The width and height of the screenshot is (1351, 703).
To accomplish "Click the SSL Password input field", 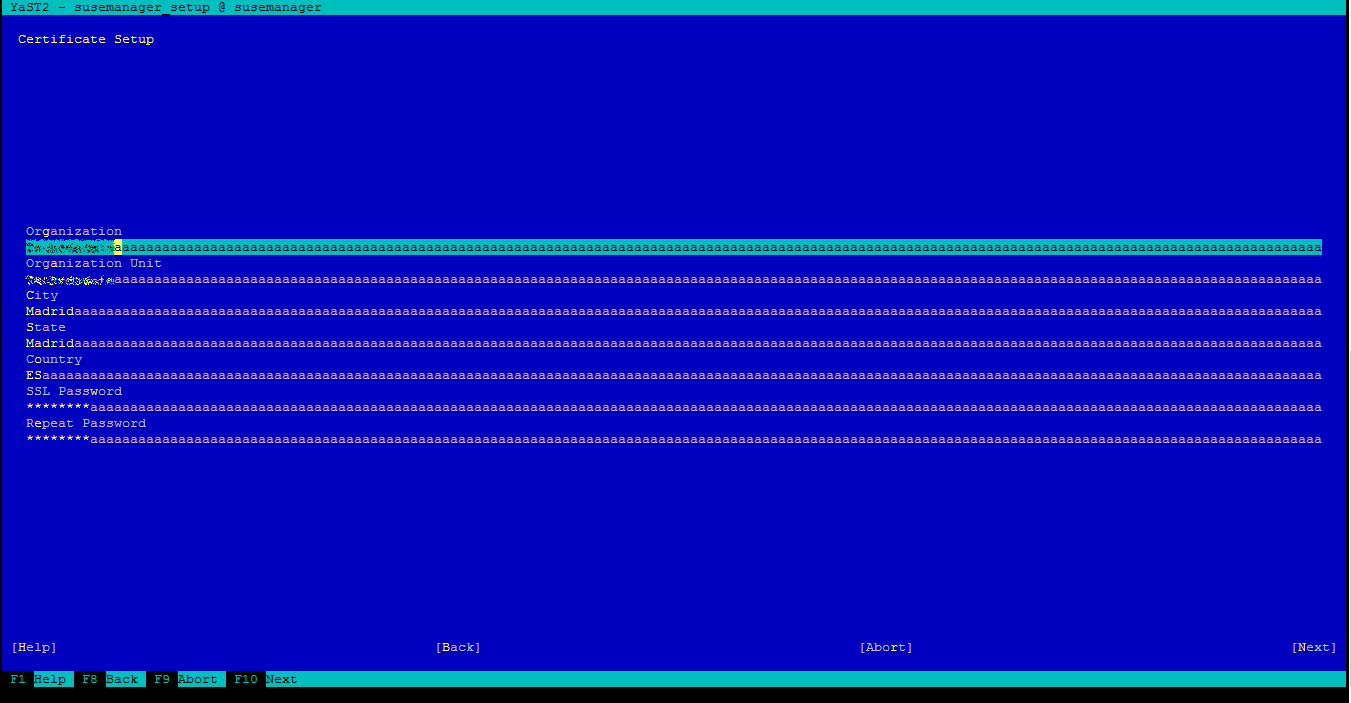I will [x=673, y=408].
